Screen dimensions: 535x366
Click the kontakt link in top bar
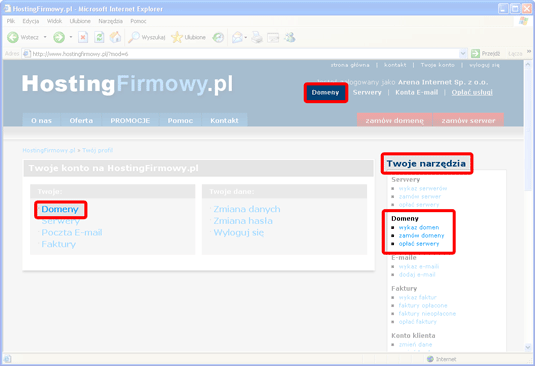click(x=395, y=65)
